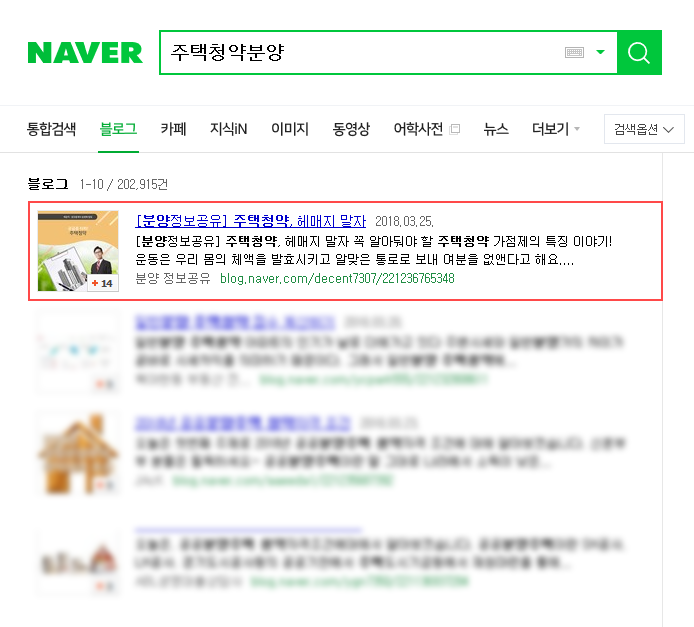Click the first result thumbnail image
The width and height of the screenshot is (694, 627).
[78, 251]
